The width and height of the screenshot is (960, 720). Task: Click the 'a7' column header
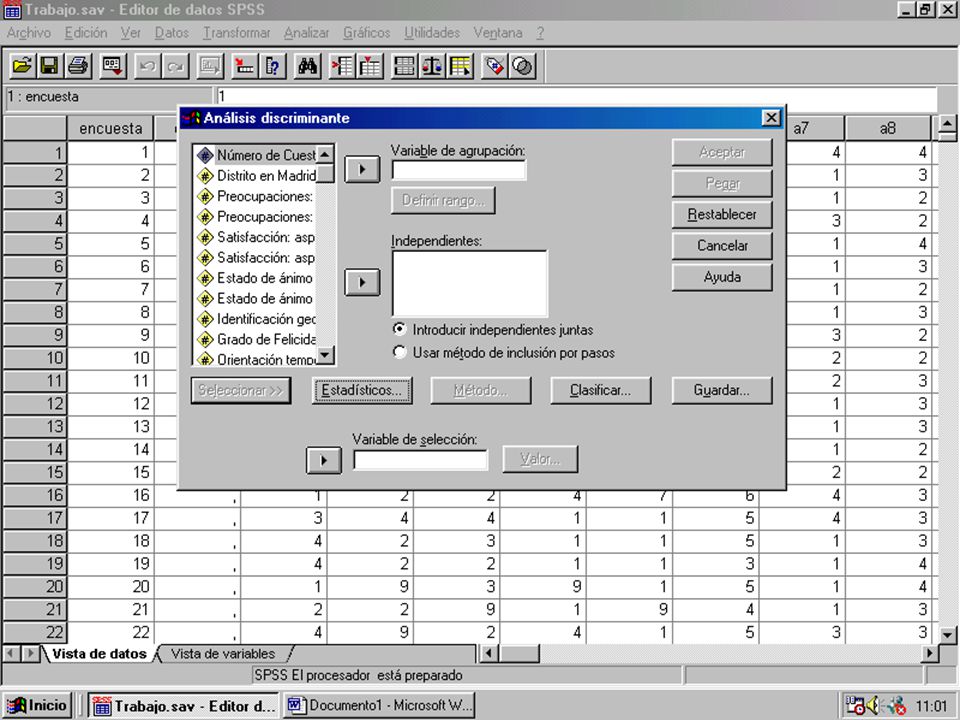814,129
